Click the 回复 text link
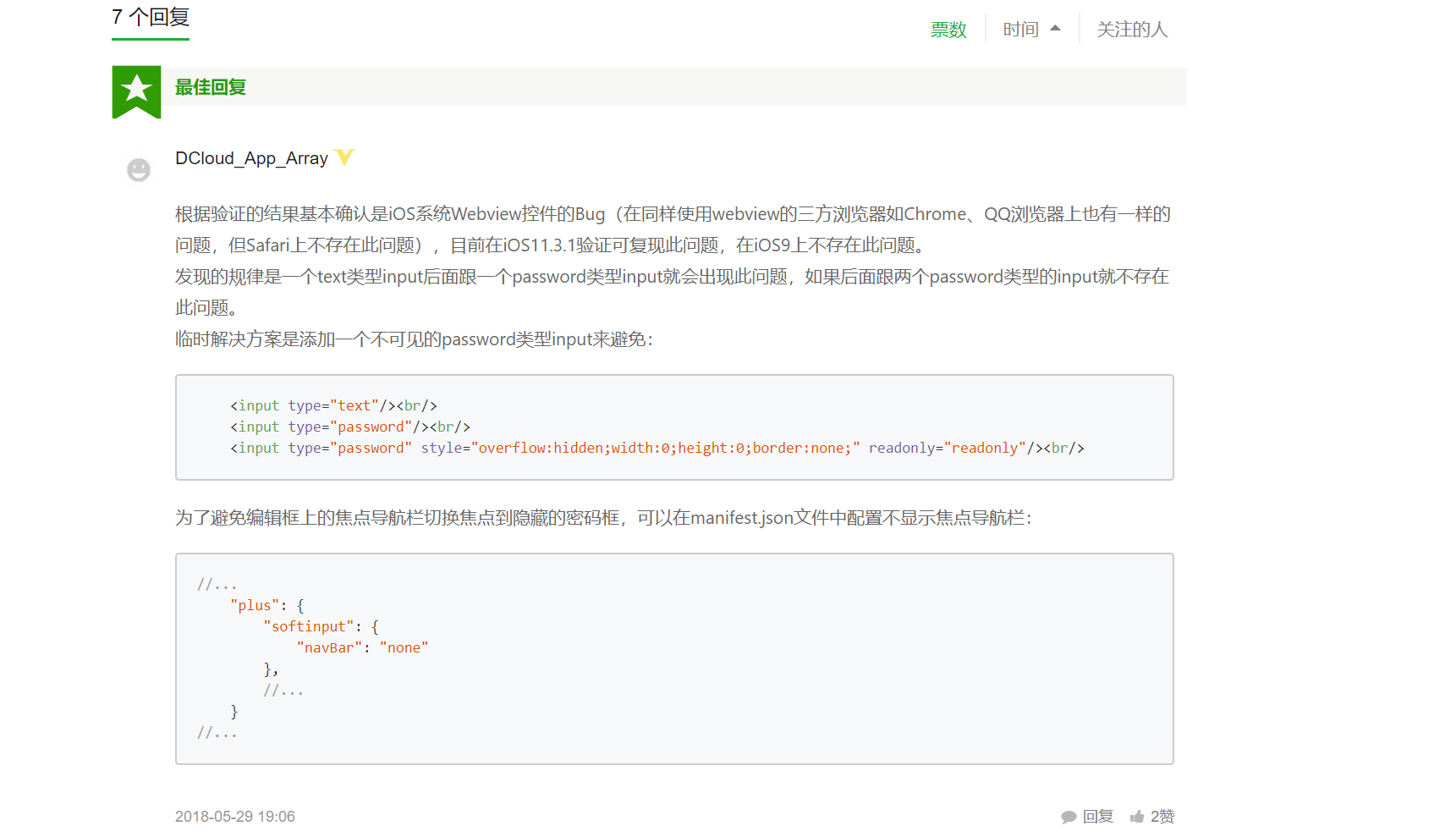 (1098, 817)
